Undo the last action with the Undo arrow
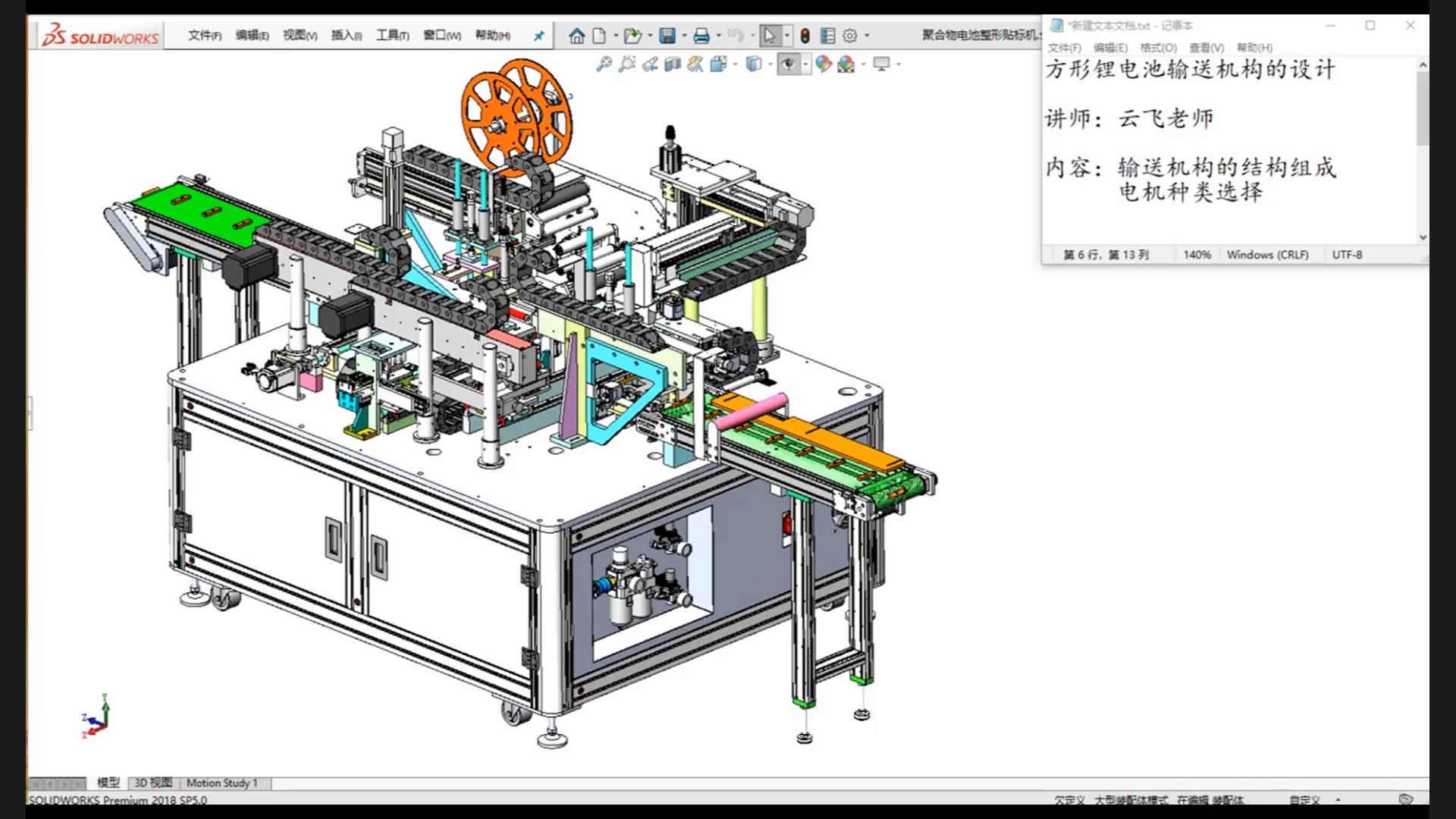Viewport: 1456px width, 819px height. [735, 36]
